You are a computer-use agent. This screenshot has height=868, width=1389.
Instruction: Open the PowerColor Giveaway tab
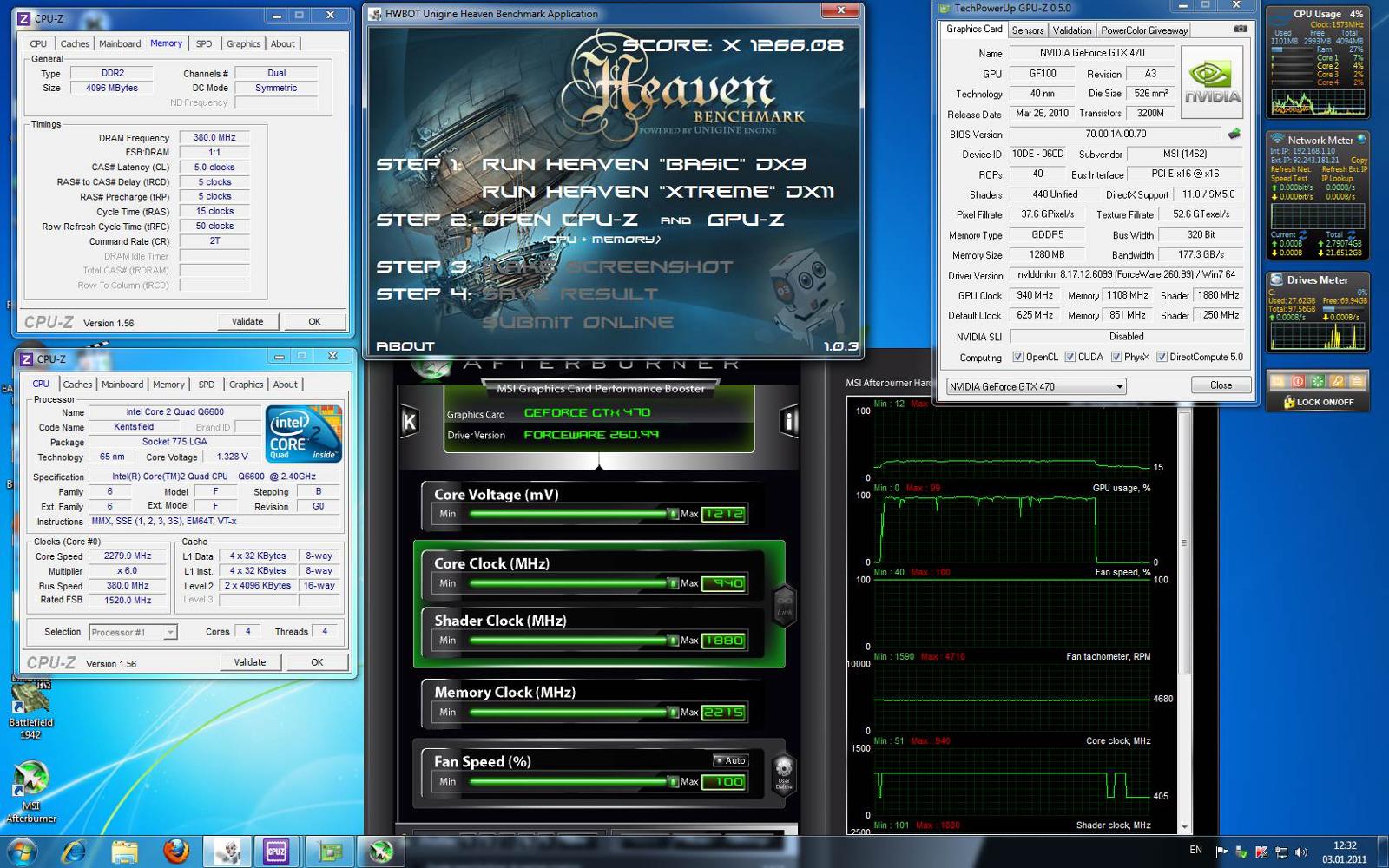point(1144,30)
